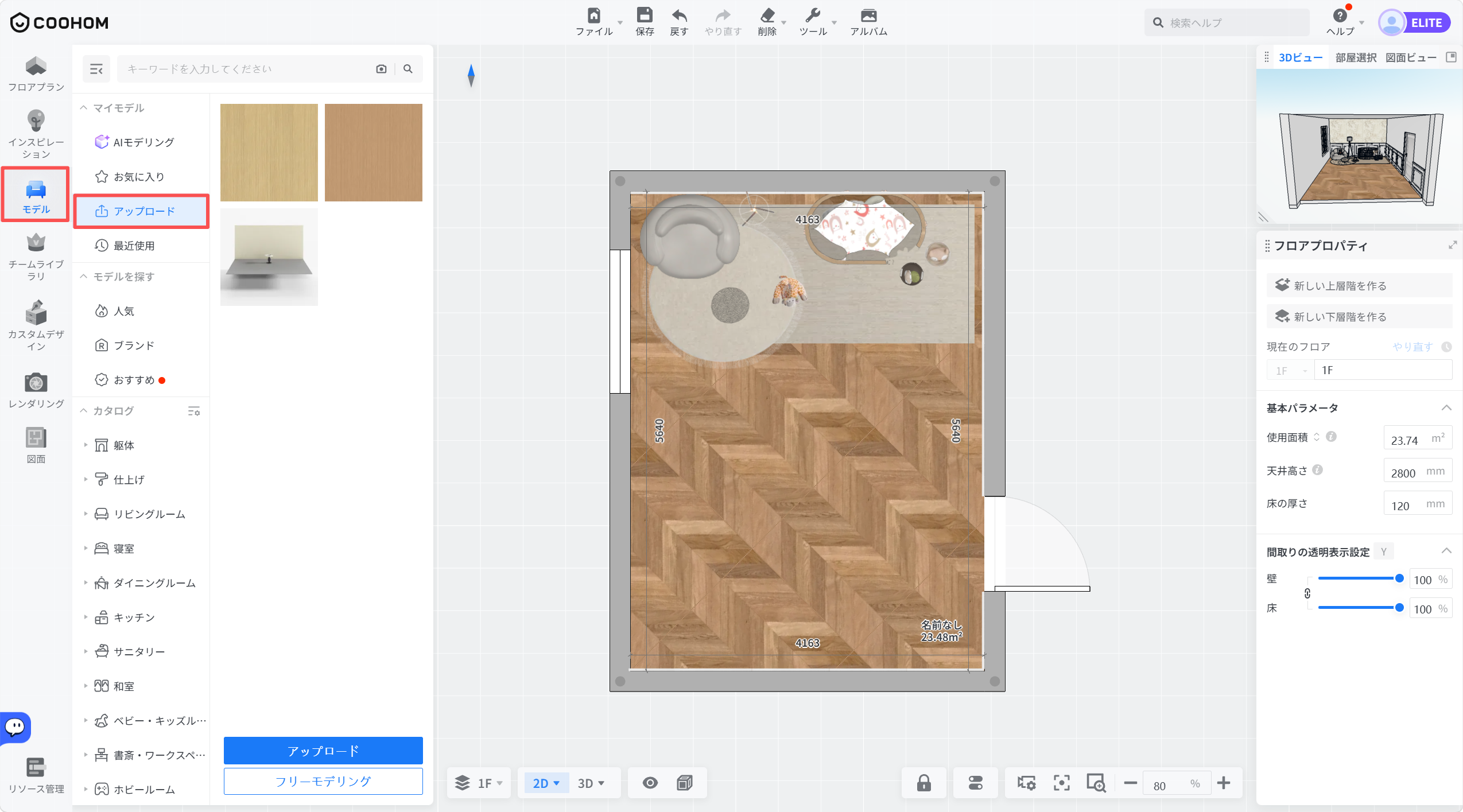
Task: Open the レンダリング sidebar panel
Action: 36,391
